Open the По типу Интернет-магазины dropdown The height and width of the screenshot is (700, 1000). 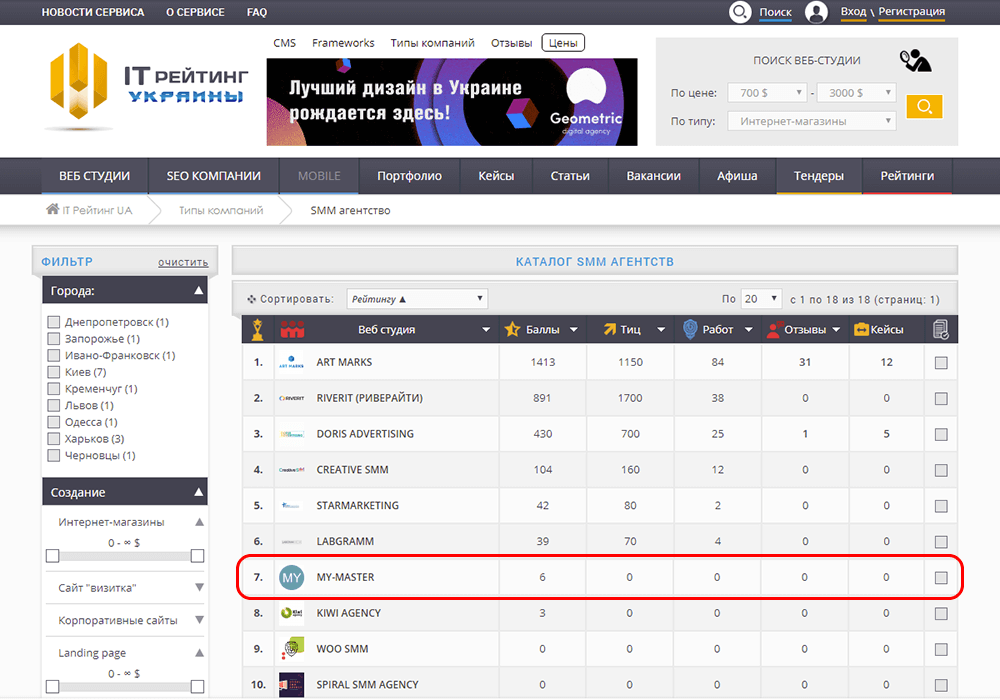tap(812, 121)
